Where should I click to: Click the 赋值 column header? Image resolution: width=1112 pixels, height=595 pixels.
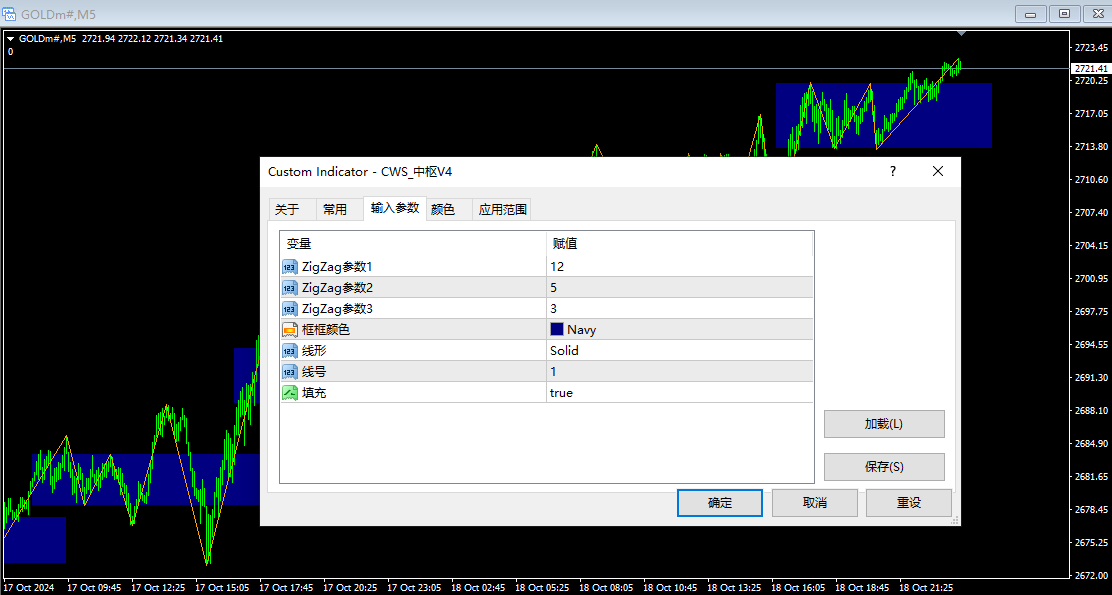[x=679, y=244]
